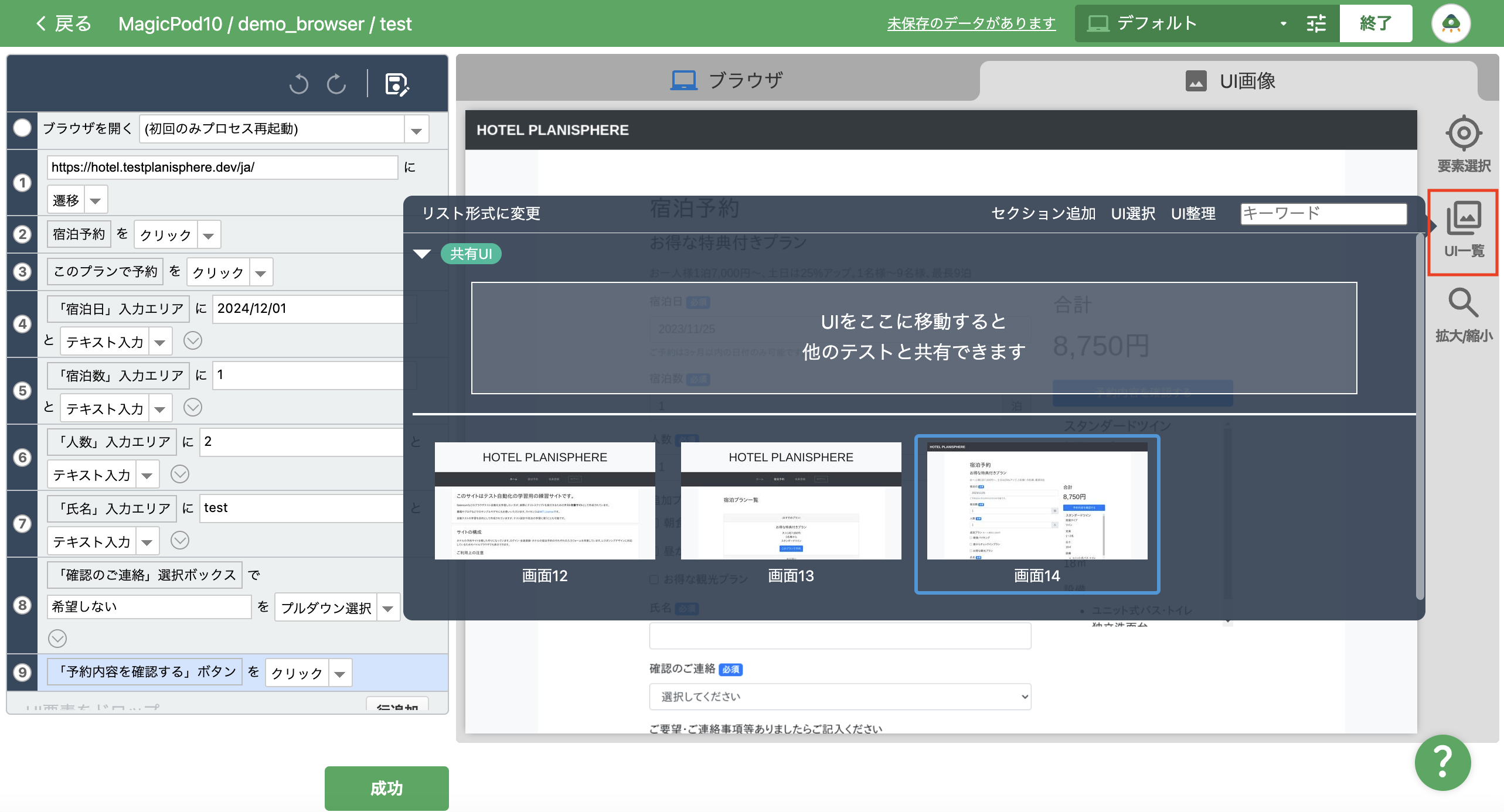Click UI整理 in panel header
The width and height of the screenshot is (1504, 812).
click(1193, 213)
